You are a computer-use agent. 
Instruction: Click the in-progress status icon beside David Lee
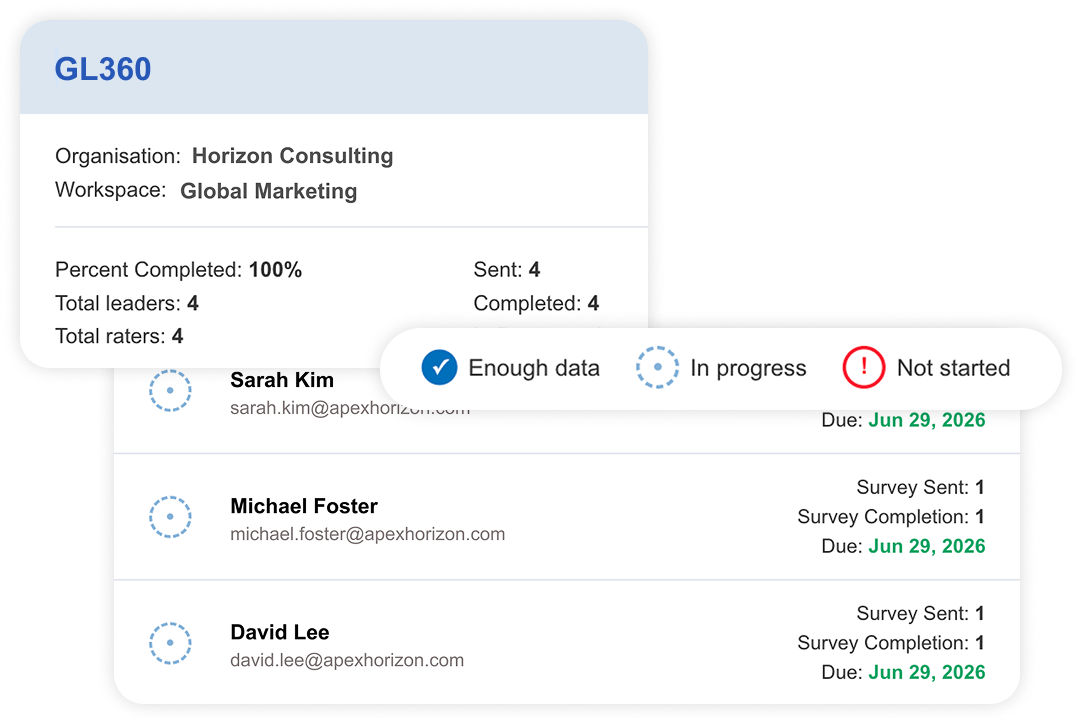coord(170,643)
